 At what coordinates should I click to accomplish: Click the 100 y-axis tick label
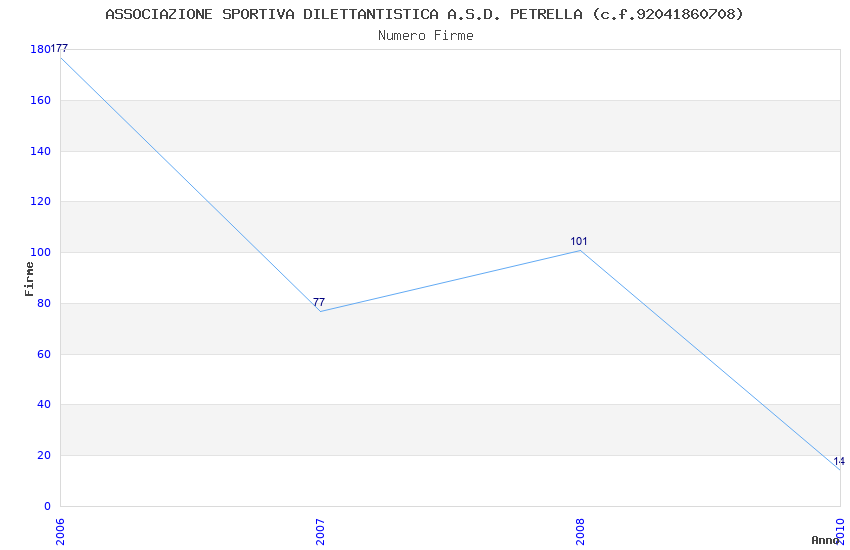point(40,252)
